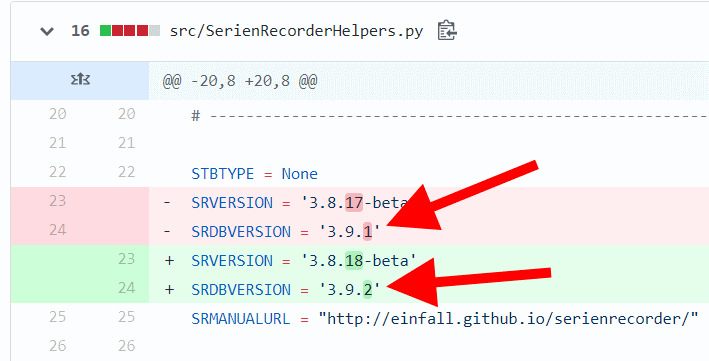Select old line number 23
The image size is (709, 361).
(x=57, y=201)
